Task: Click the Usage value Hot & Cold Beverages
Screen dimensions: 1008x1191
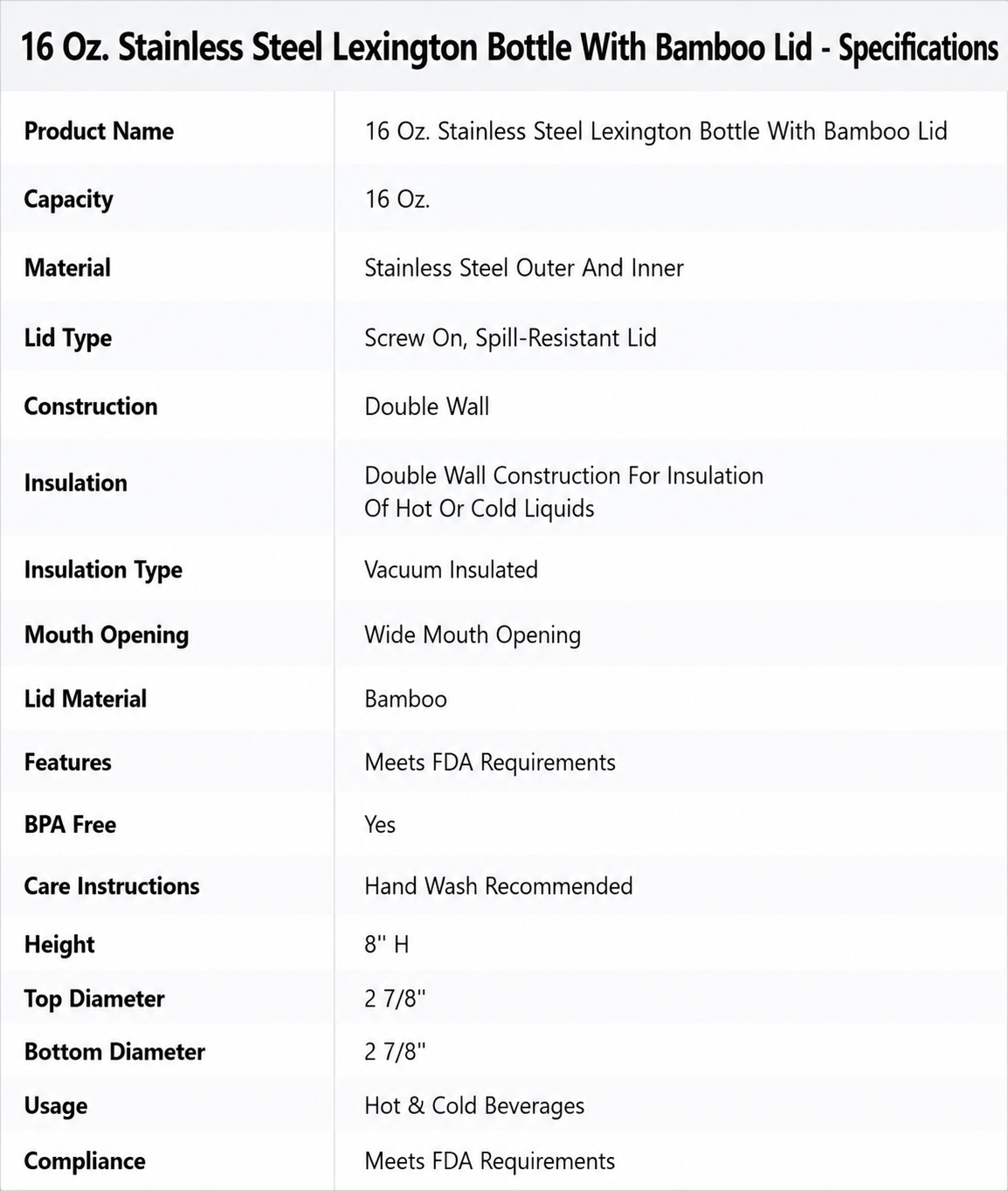Action: point(474,1105)
